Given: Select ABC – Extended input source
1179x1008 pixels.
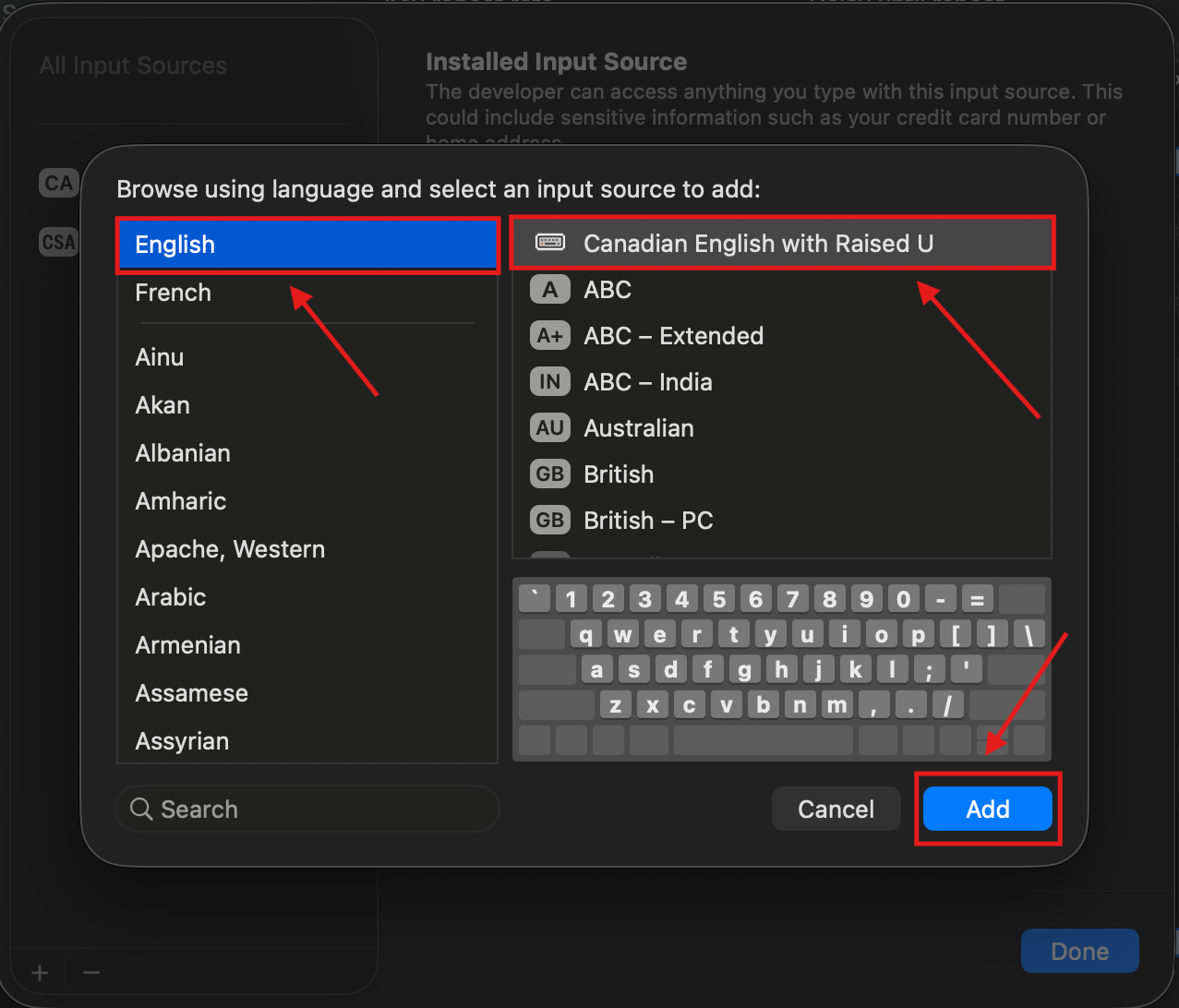Looking at the screenshot, I should click(673, 336).
